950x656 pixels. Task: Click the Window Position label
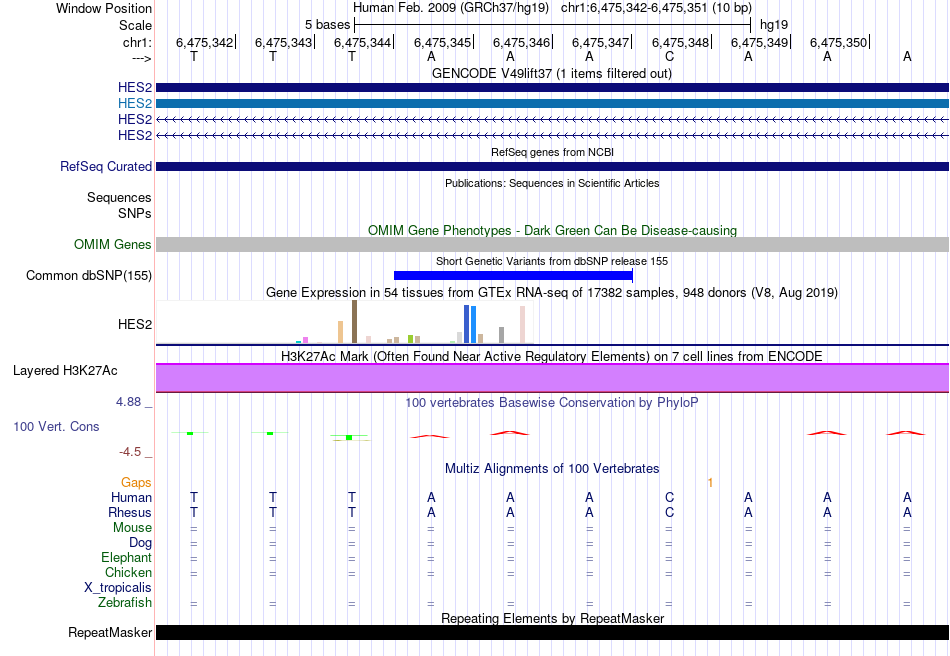click(x=104, y=8)
